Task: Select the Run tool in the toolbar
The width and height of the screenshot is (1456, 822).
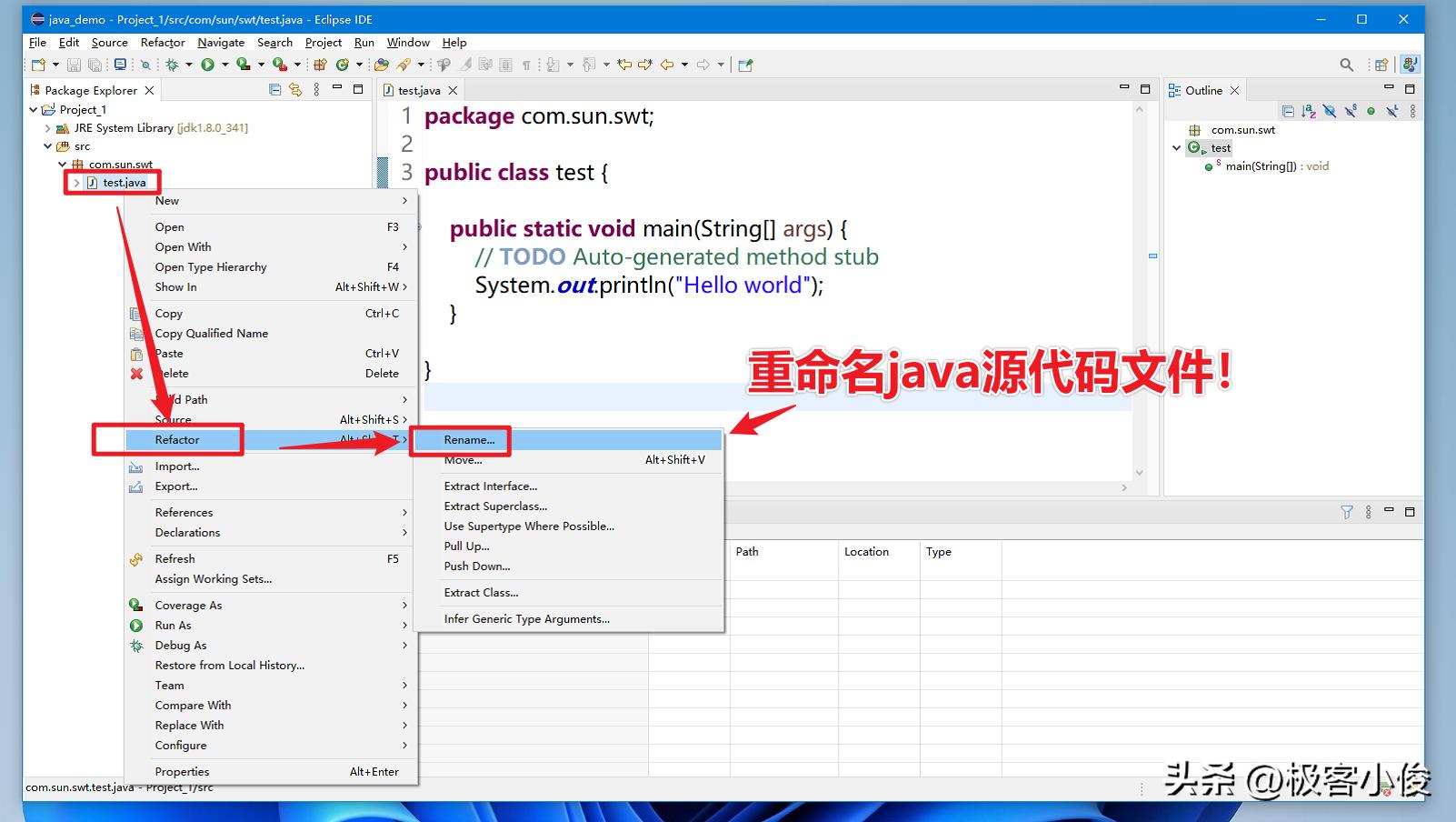Action: [x=207, y=65]
